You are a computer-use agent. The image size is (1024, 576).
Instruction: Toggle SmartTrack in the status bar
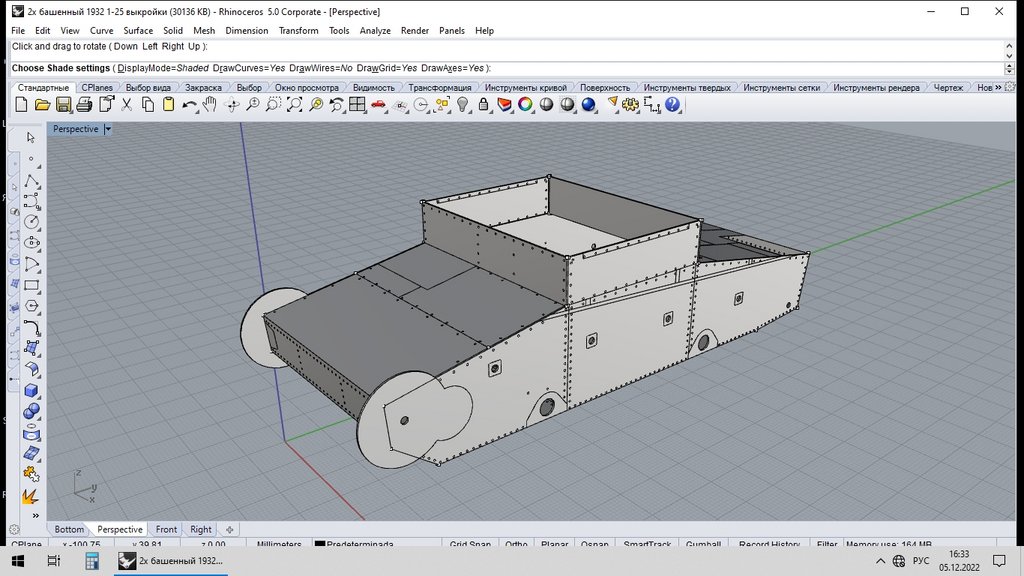click(x=647, y=543)
